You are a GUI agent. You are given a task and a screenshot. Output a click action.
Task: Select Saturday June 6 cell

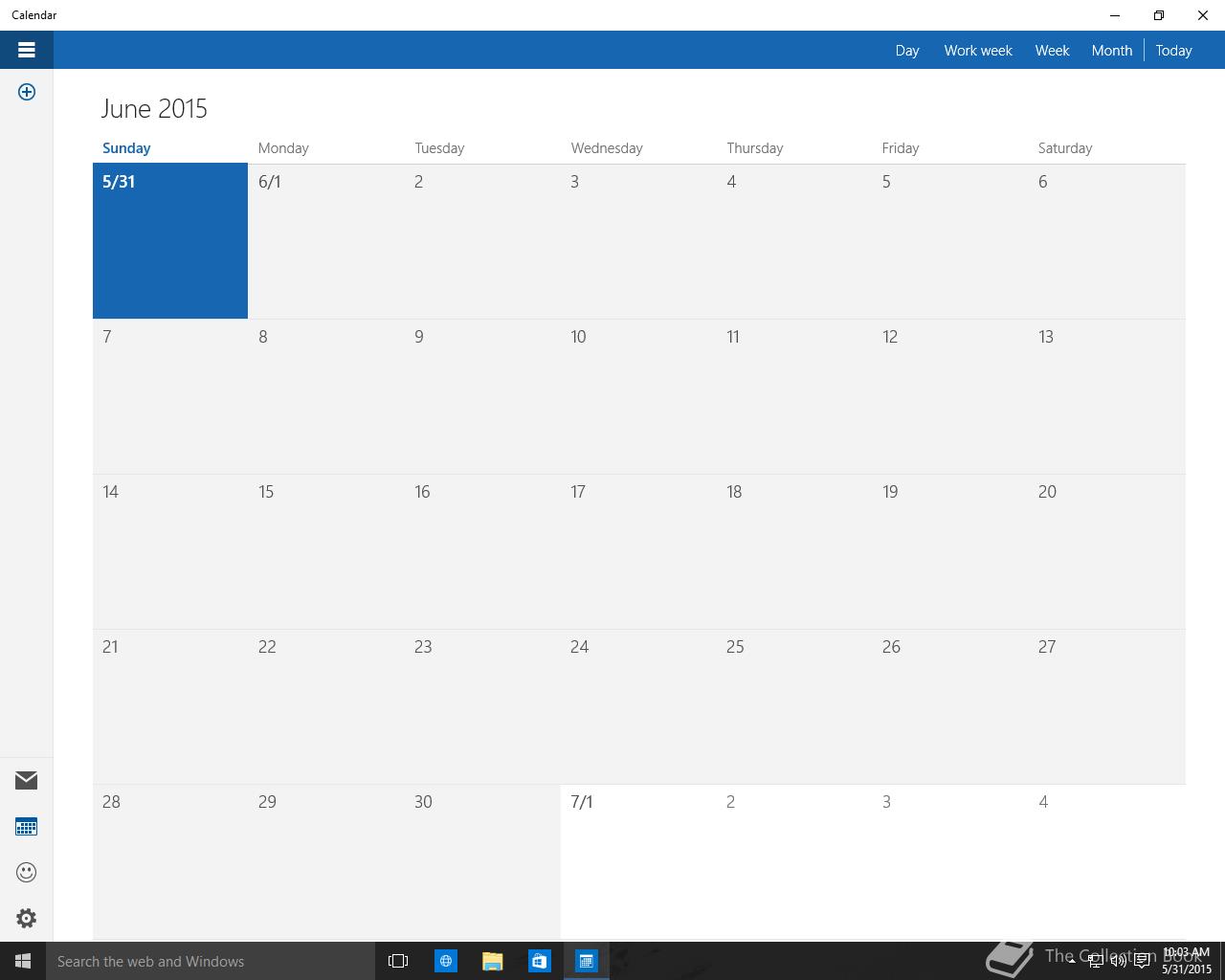[x=1107, y=240]
